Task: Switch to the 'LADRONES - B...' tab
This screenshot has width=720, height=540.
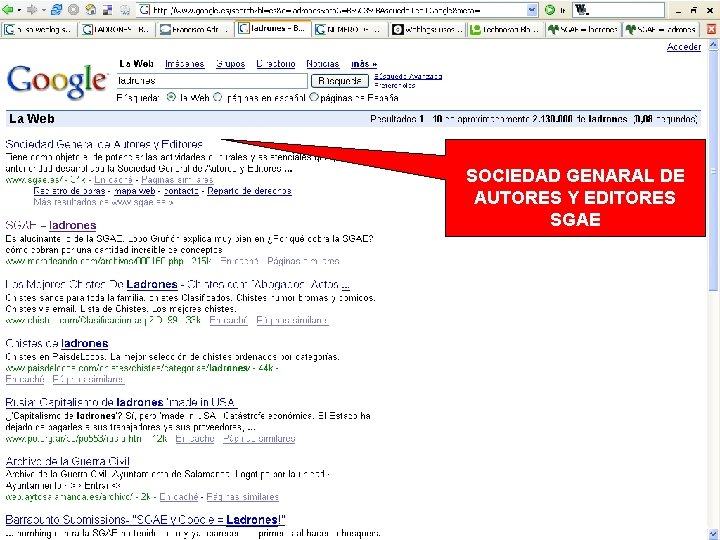Action: 116,30
